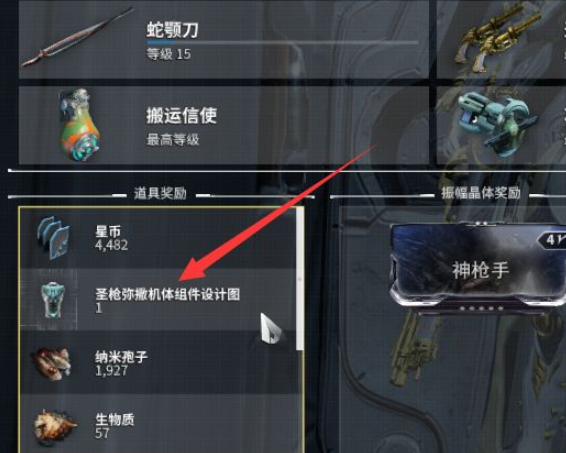This screenshot has height=453, width=566.
Task: Click the 蛇颚刀 weapon name label
Action: [173, 30]
